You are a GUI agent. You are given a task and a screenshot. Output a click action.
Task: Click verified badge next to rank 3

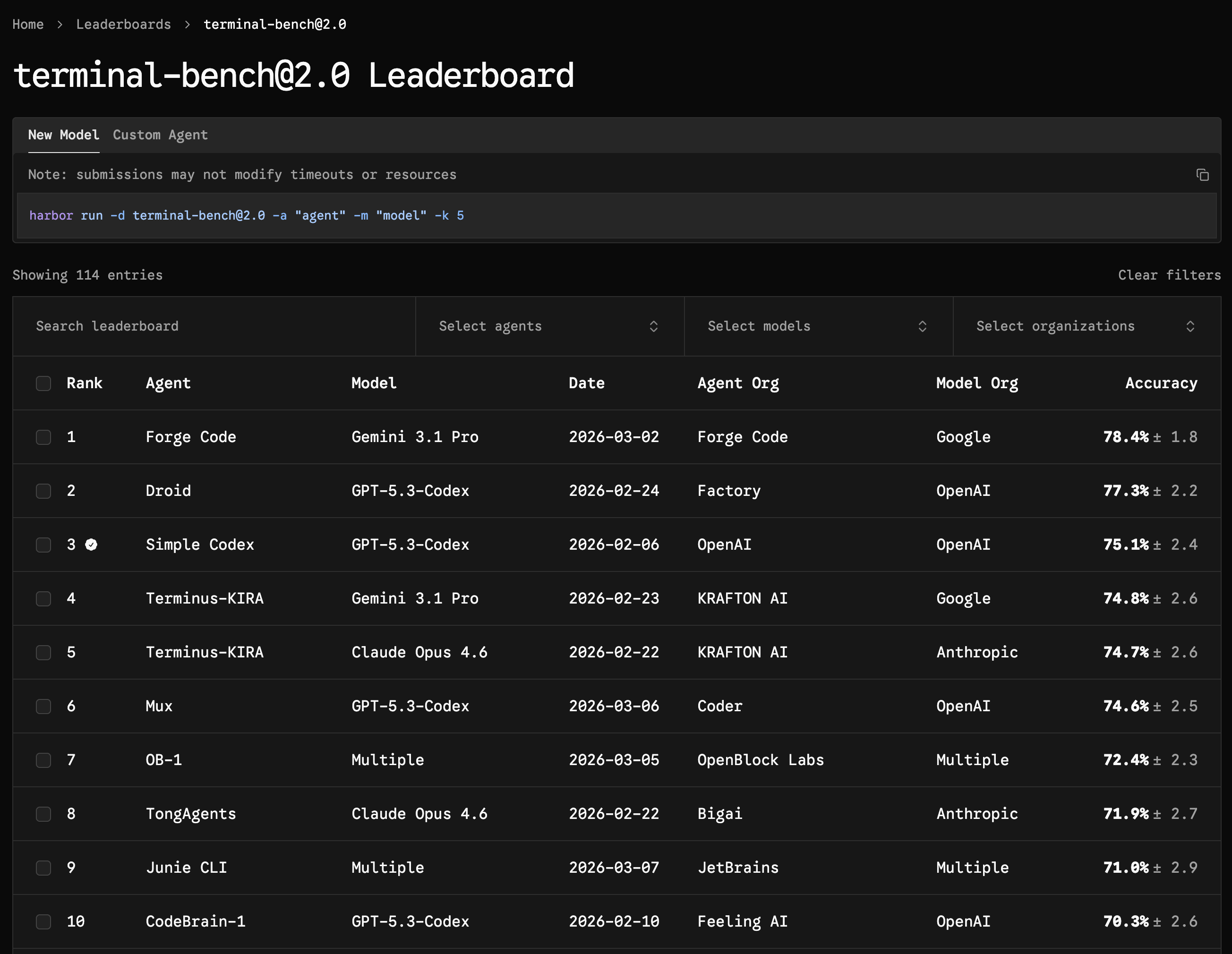[91, 545]
